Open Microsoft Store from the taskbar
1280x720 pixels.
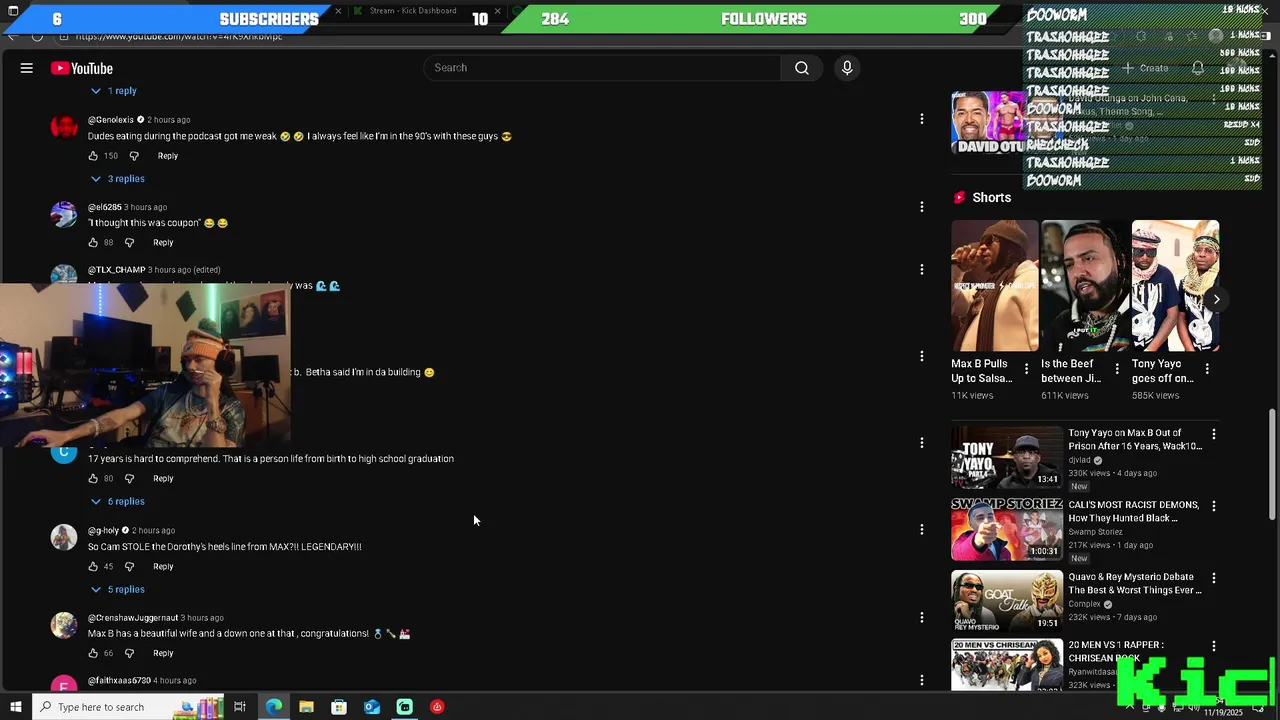pos(339,707)
